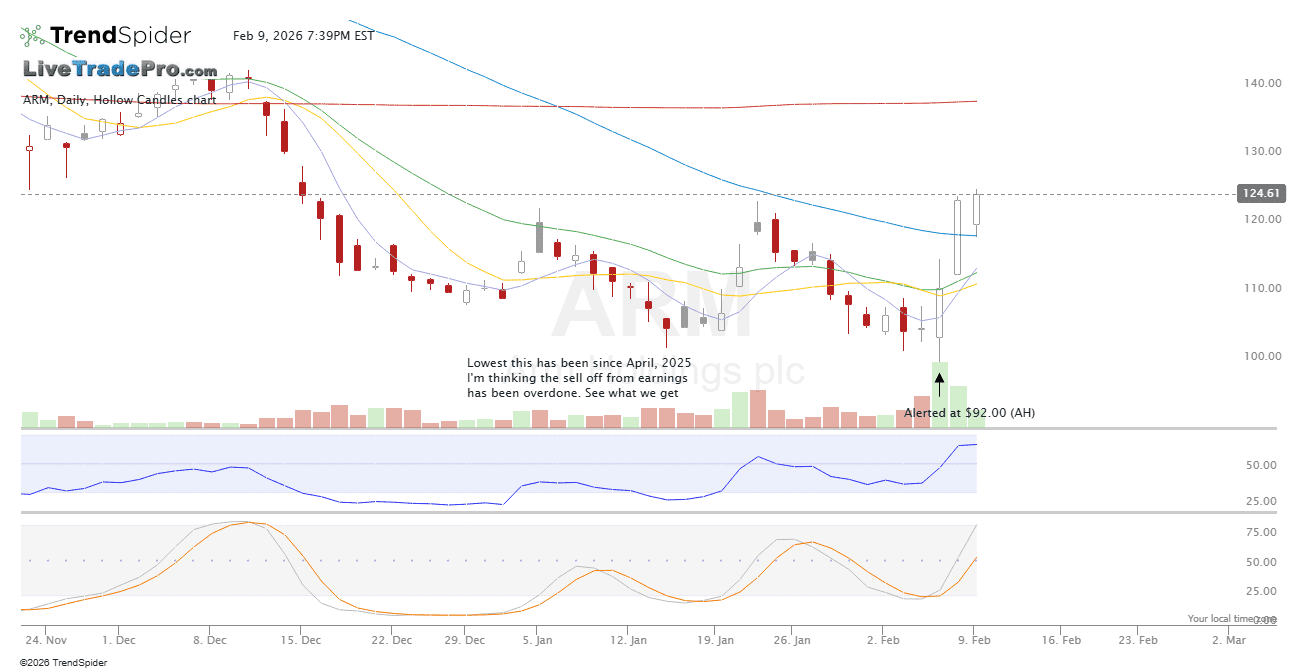Pick the '5. Jan' date axis label

tap(538, 639)
